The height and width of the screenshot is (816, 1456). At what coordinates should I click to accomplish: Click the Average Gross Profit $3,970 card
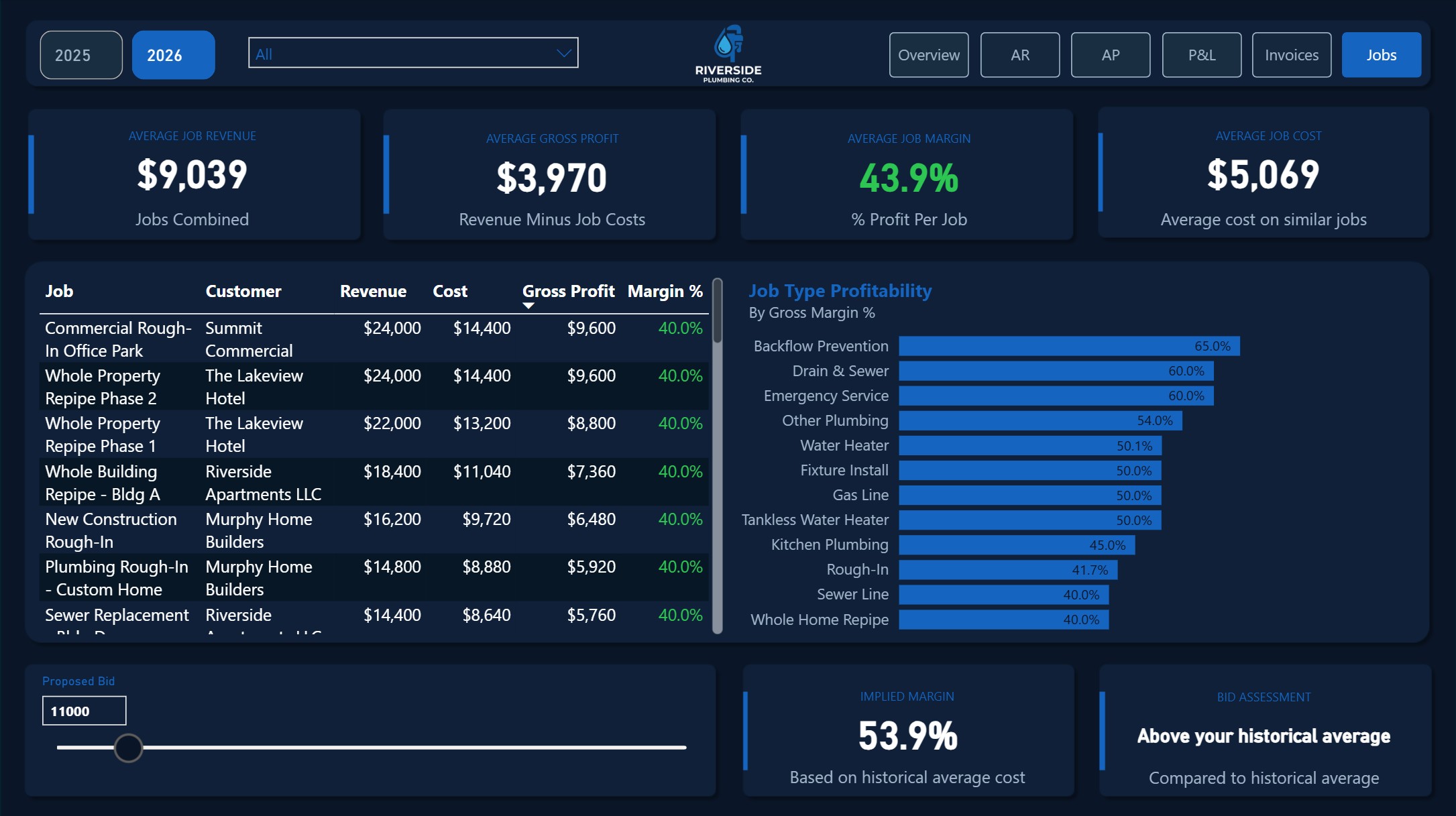(x=549, y=174)
